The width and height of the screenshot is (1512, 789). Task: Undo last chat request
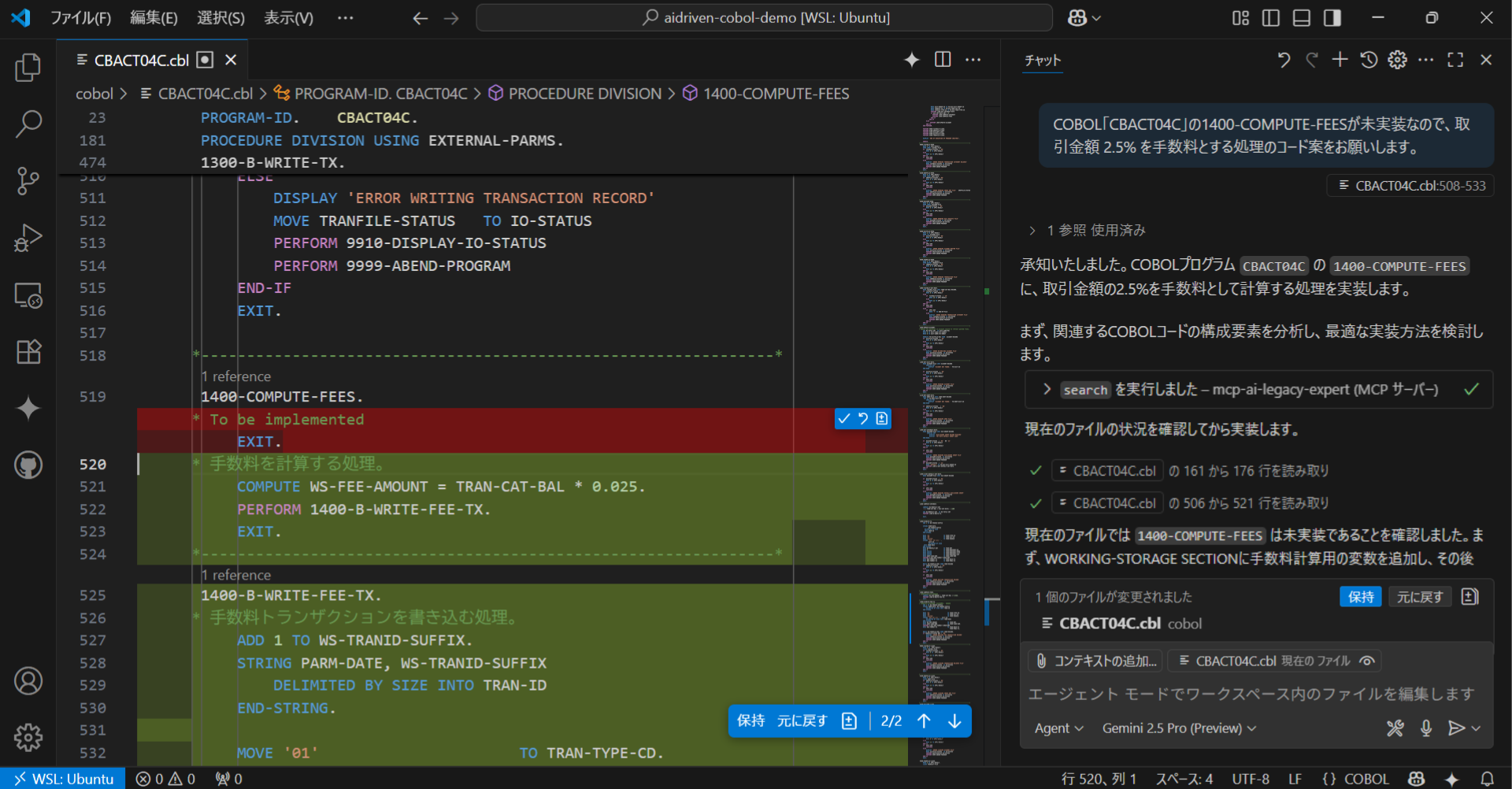[x=1284, y=60]
